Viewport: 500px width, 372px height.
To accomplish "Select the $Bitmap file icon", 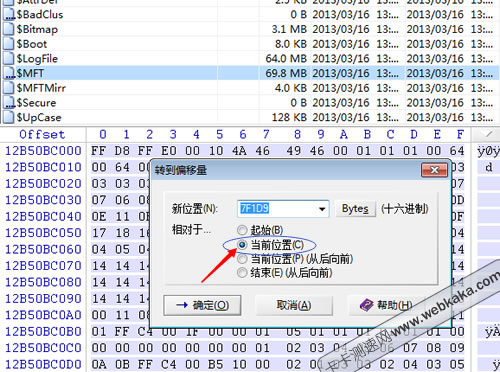I will [x=8, y=29].
